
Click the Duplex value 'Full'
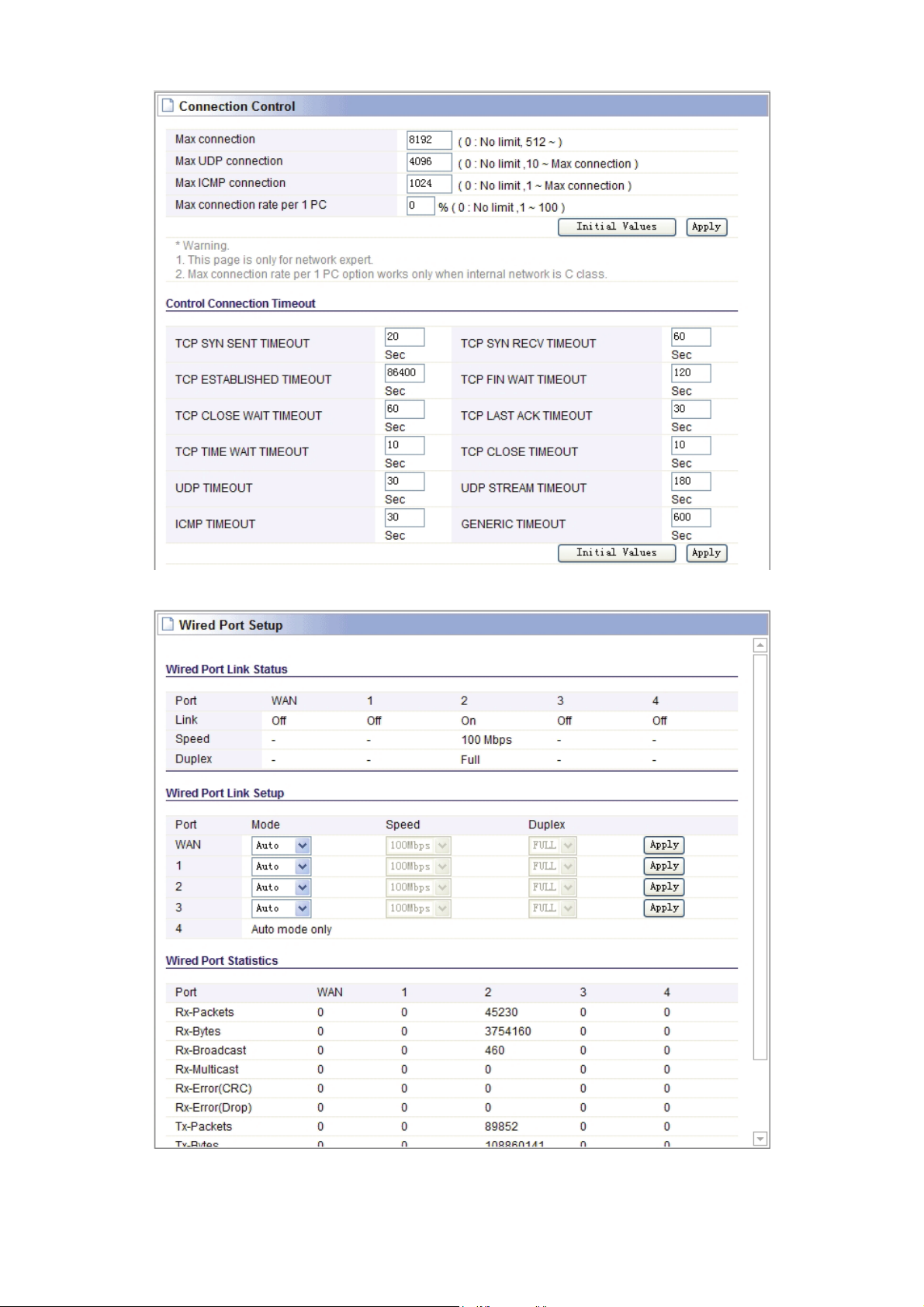[470, 759]
